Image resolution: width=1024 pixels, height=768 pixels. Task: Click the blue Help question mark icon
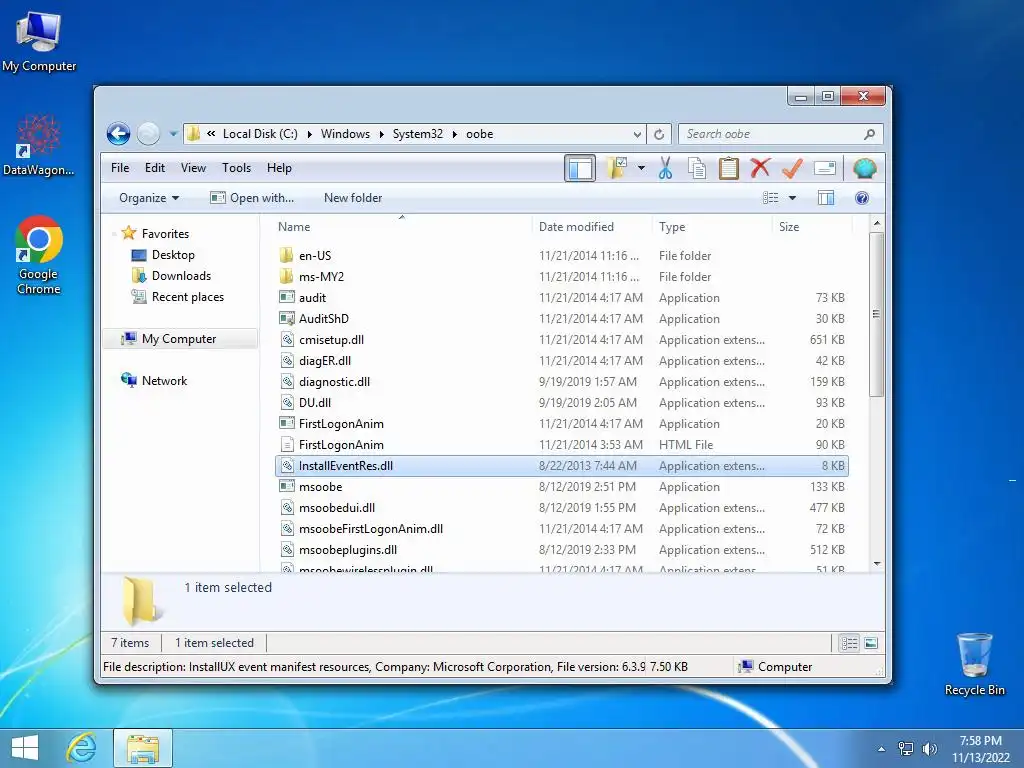point(862,198)
